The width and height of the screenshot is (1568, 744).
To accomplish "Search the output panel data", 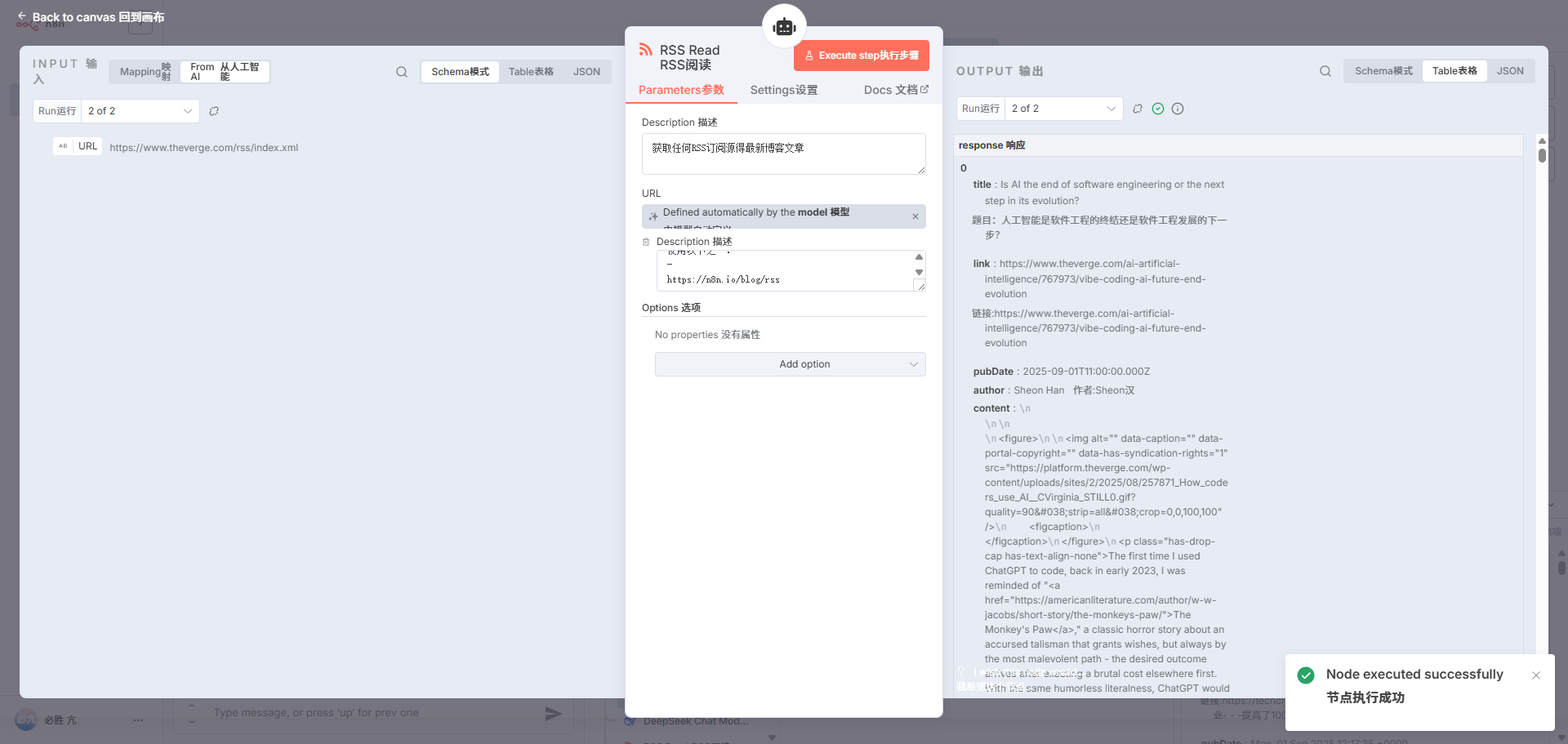I will (1325, 71).
